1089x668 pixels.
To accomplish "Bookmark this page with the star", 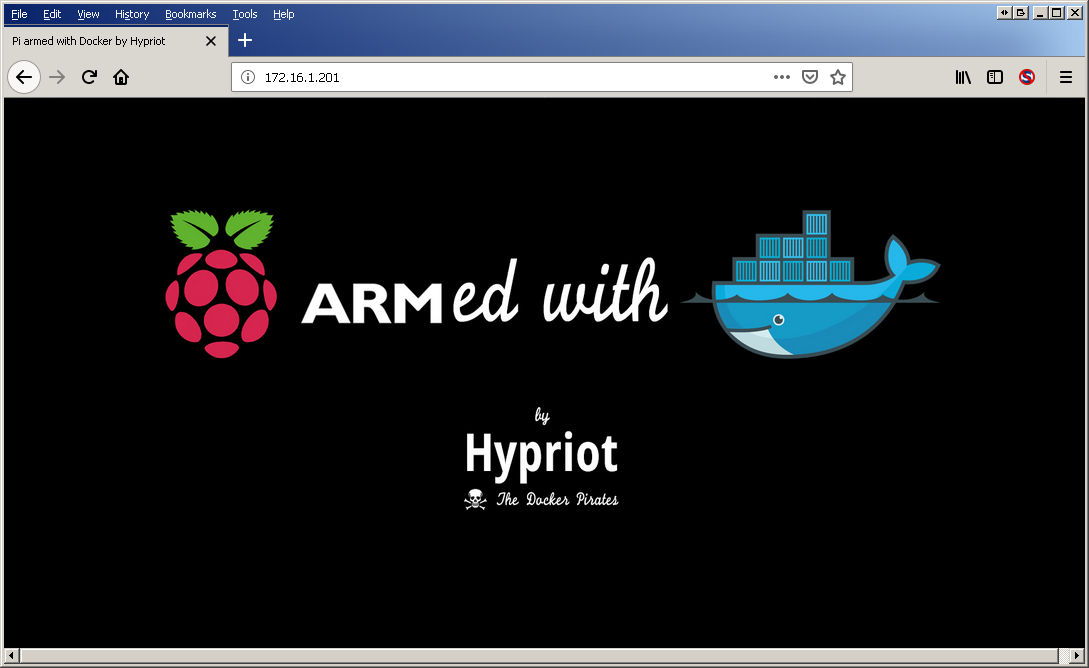I will coord(838,77).
